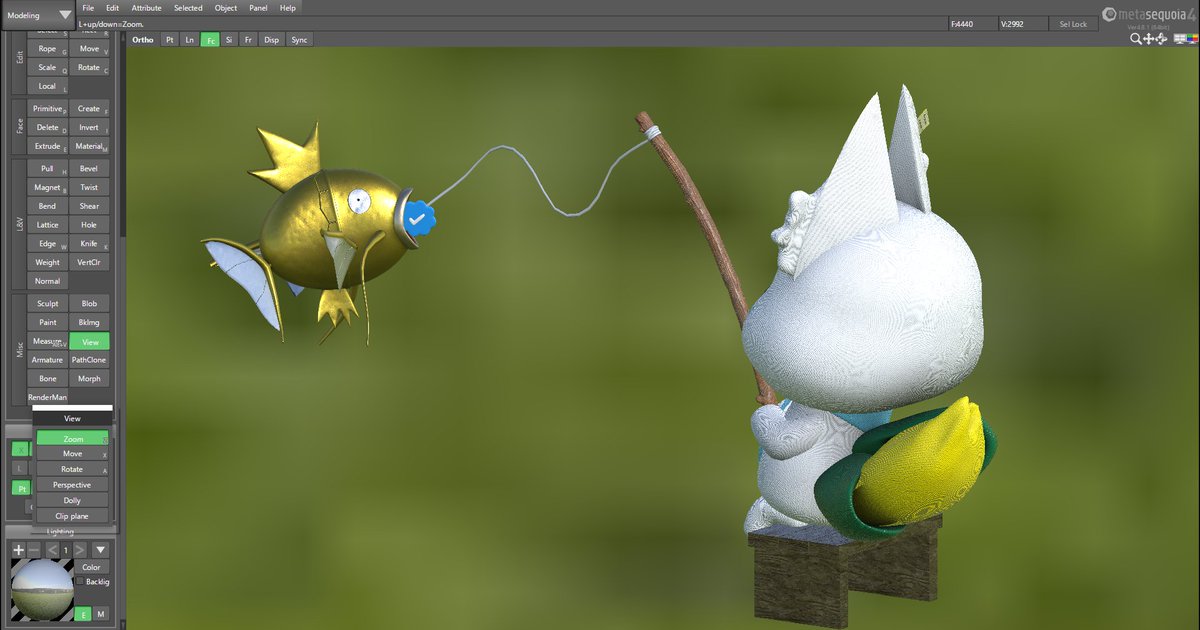Toggle the green Pt edit option button
Screen dimensions: 1200x630
(x=21, y=488)
